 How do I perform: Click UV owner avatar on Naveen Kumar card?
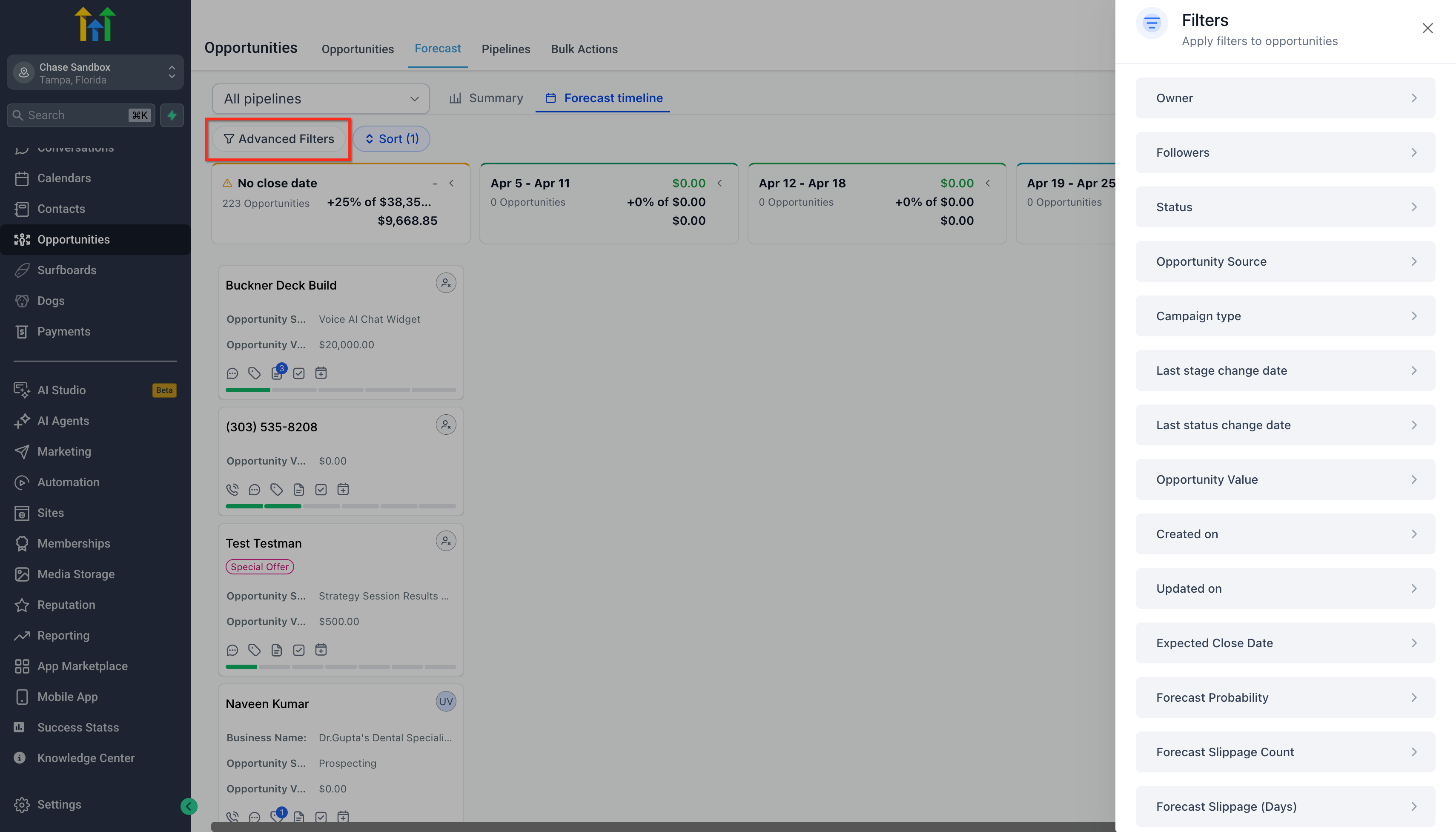coord(446,702)
